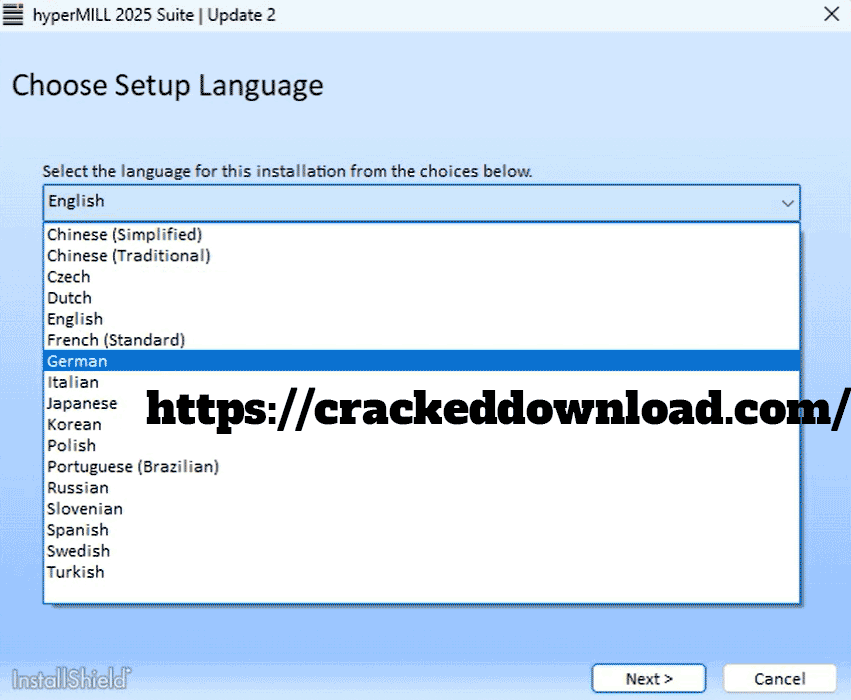
Task: Pick Korean as installation language
Action: tap(421, 424)
